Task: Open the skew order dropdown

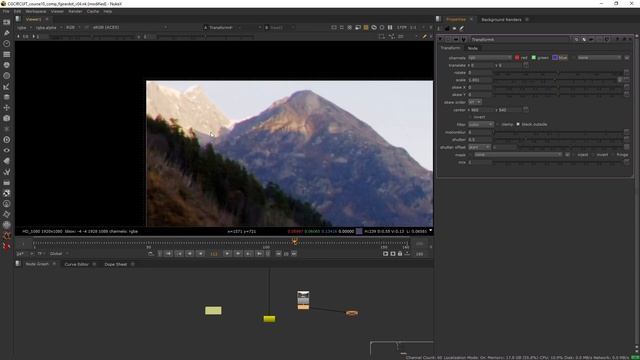Action: (475, 102)
